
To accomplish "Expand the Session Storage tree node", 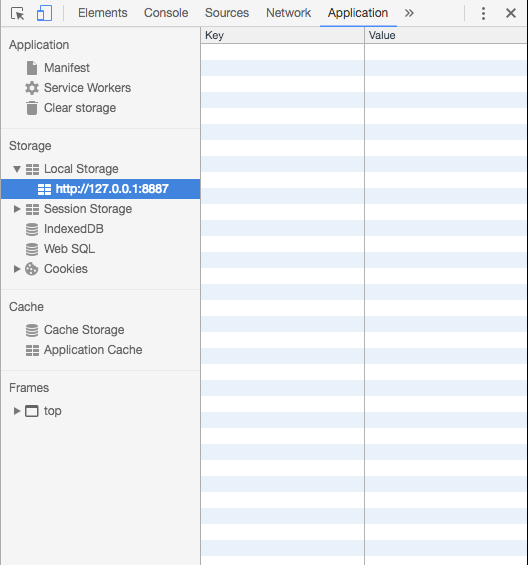I will pyautogui.click(x=17, y=209).
